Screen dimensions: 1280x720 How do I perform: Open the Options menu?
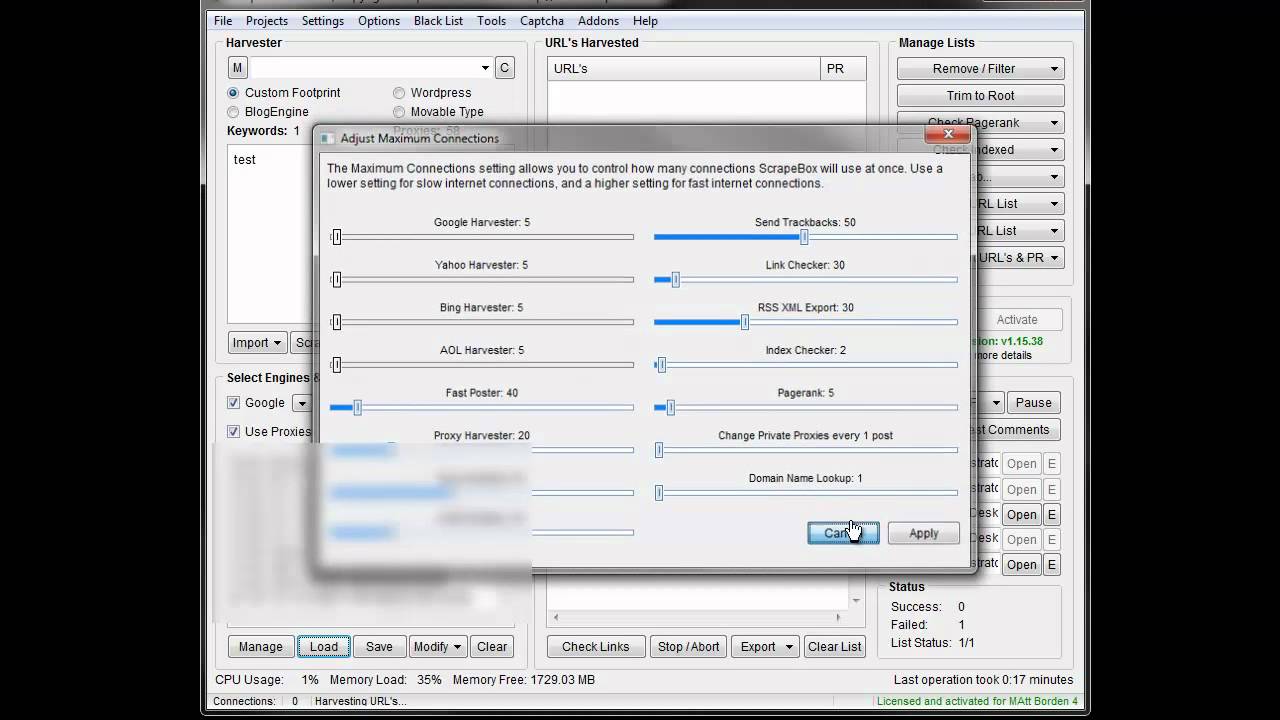pyautogui.click(x=379, y=21)
